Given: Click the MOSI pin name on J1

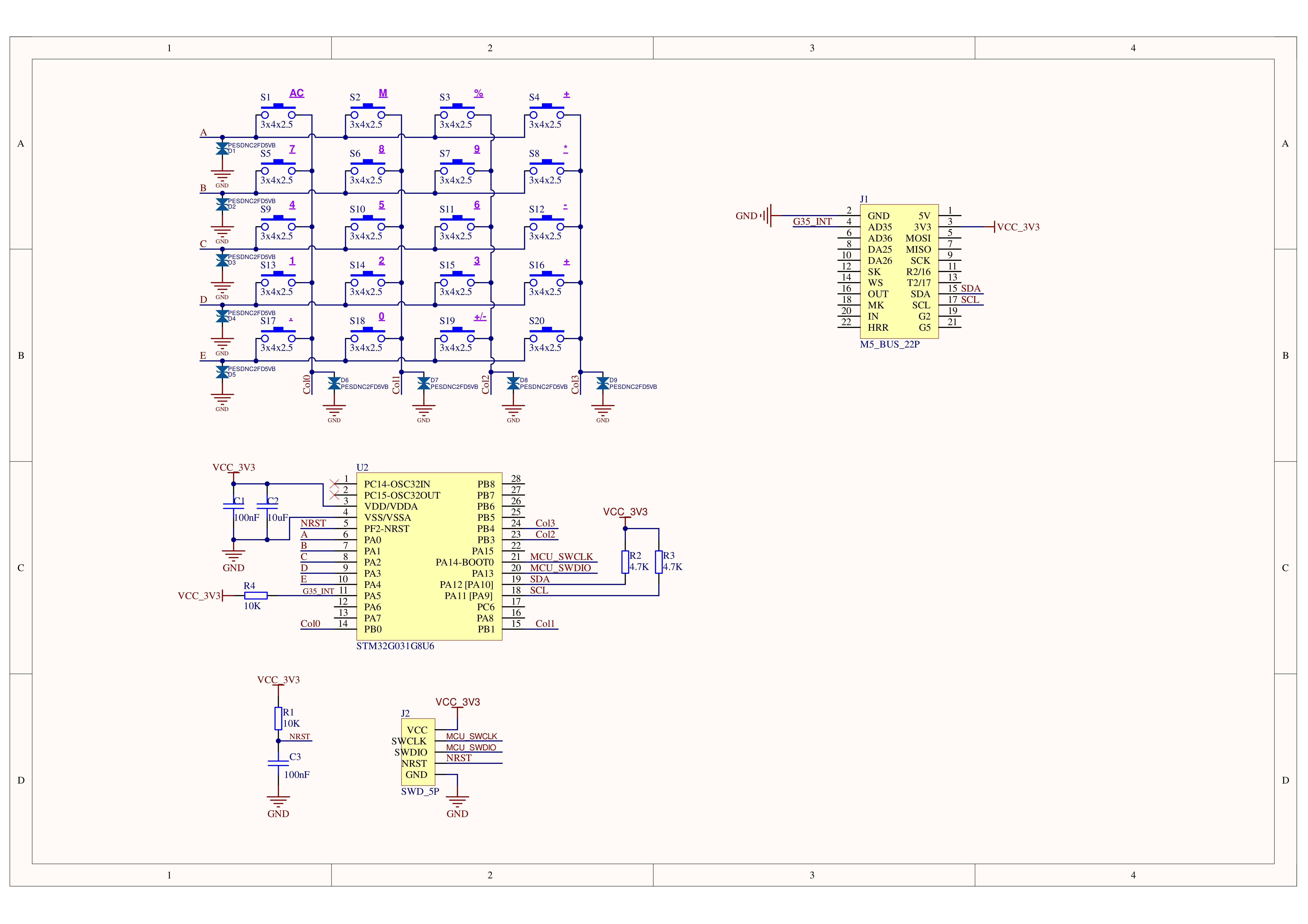Looking at the screenshot, I should [918, 238].
